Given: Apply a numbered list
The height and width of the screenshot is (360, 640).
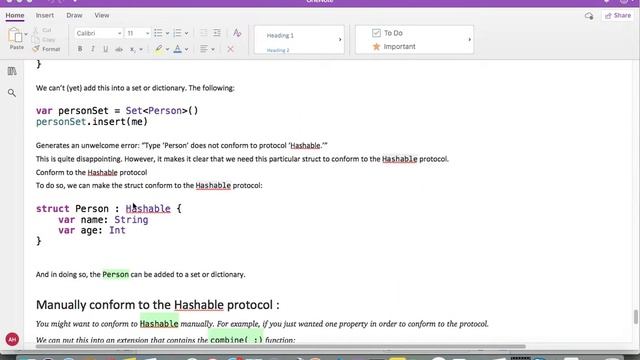Looking at the screenshot, I should (177, 33).
